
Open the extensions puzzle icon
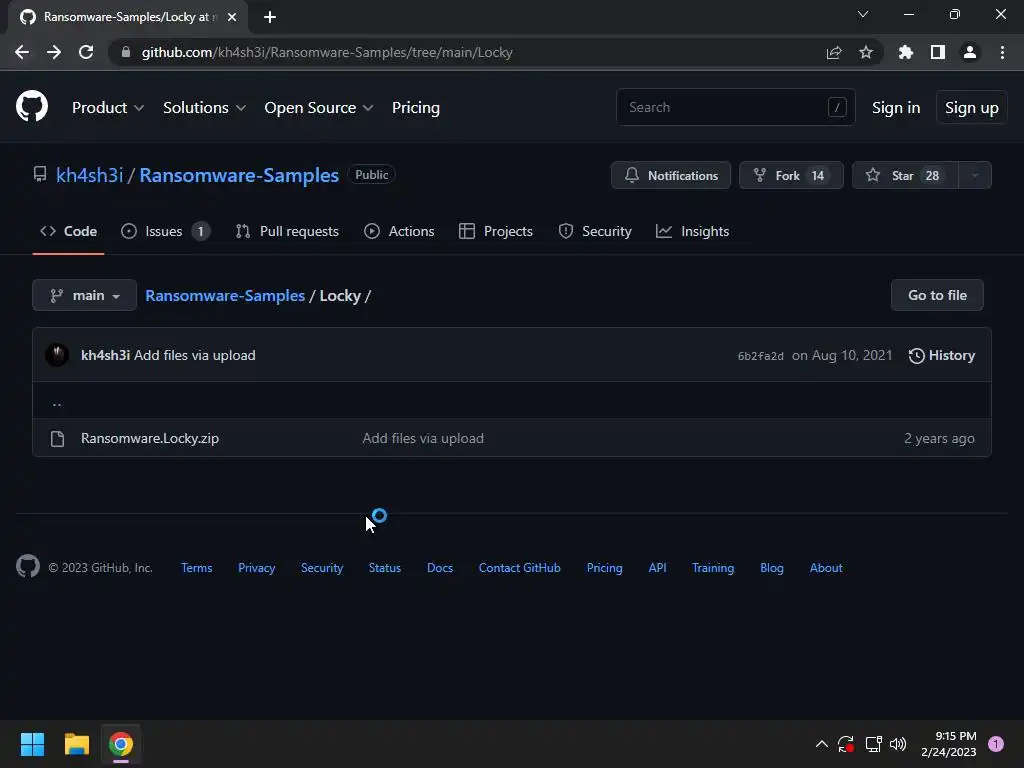905,52
